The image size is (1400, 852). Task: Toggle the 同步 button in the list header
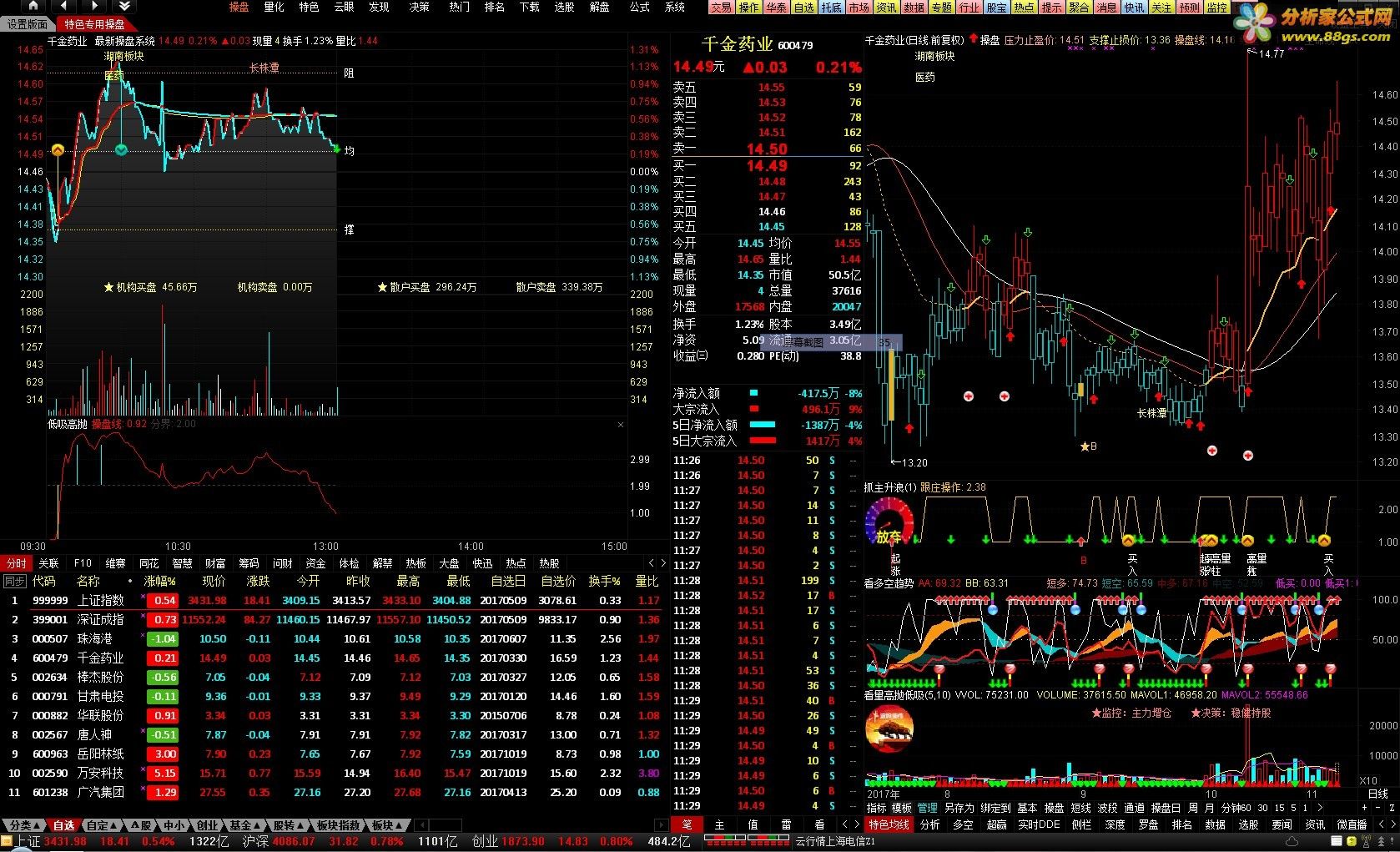point(15,581)
